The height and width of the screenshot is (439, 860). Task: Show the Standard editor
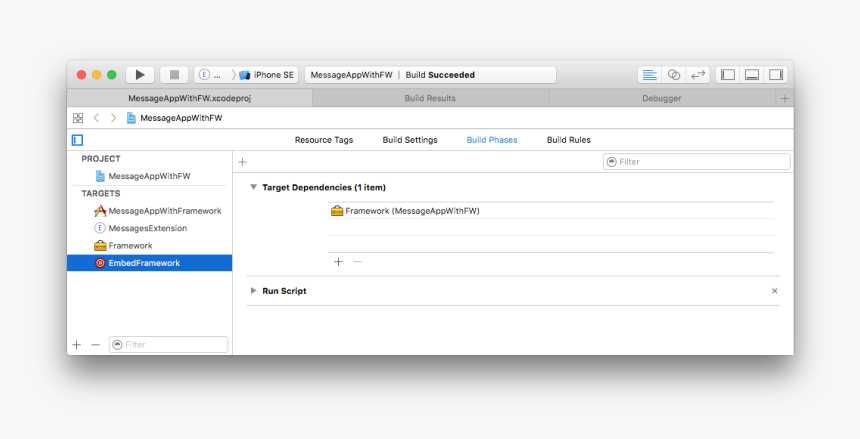[649, 75]
